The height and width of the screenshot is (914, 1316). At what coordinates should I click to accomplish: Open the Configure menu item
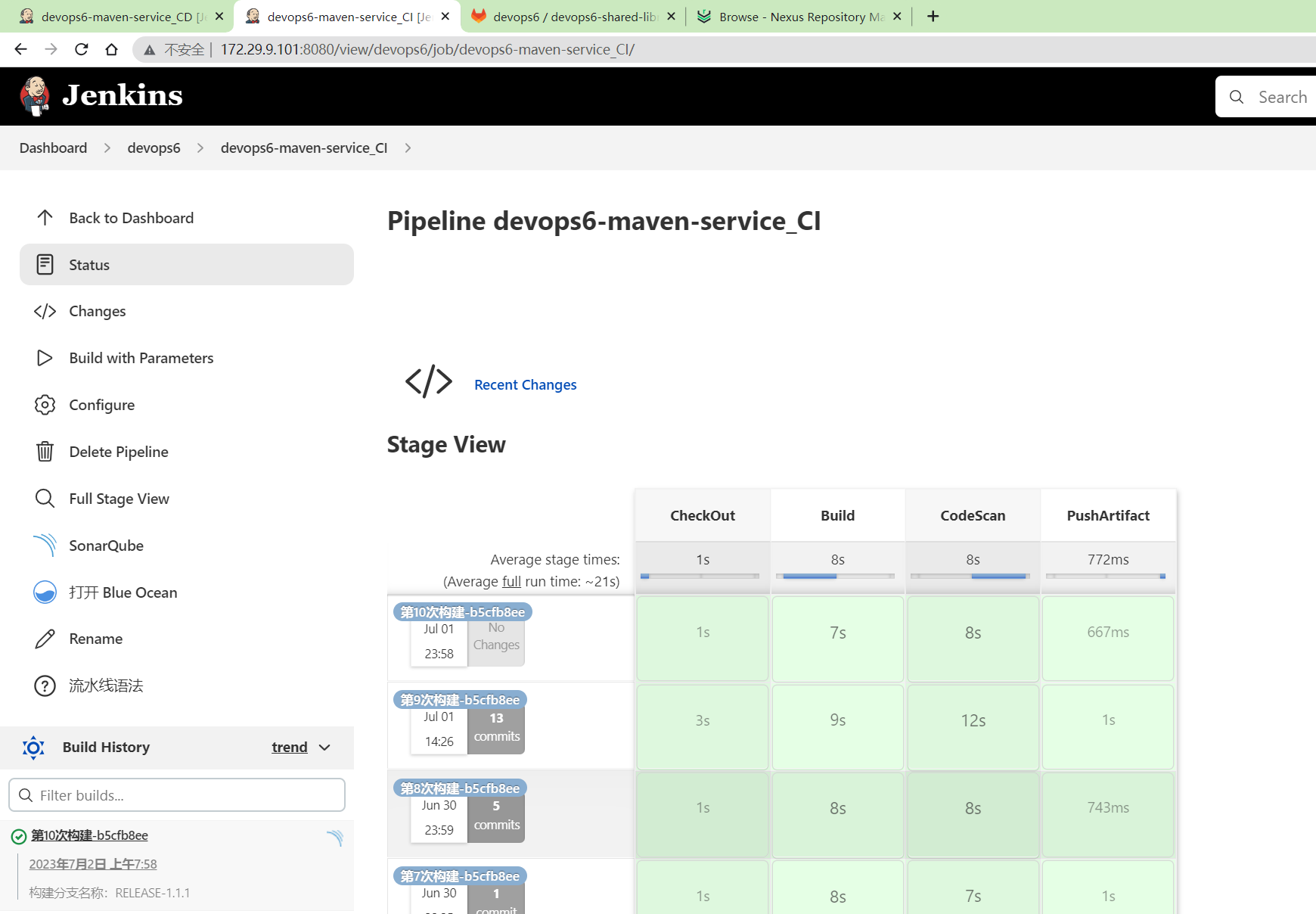tap(187, 405)
